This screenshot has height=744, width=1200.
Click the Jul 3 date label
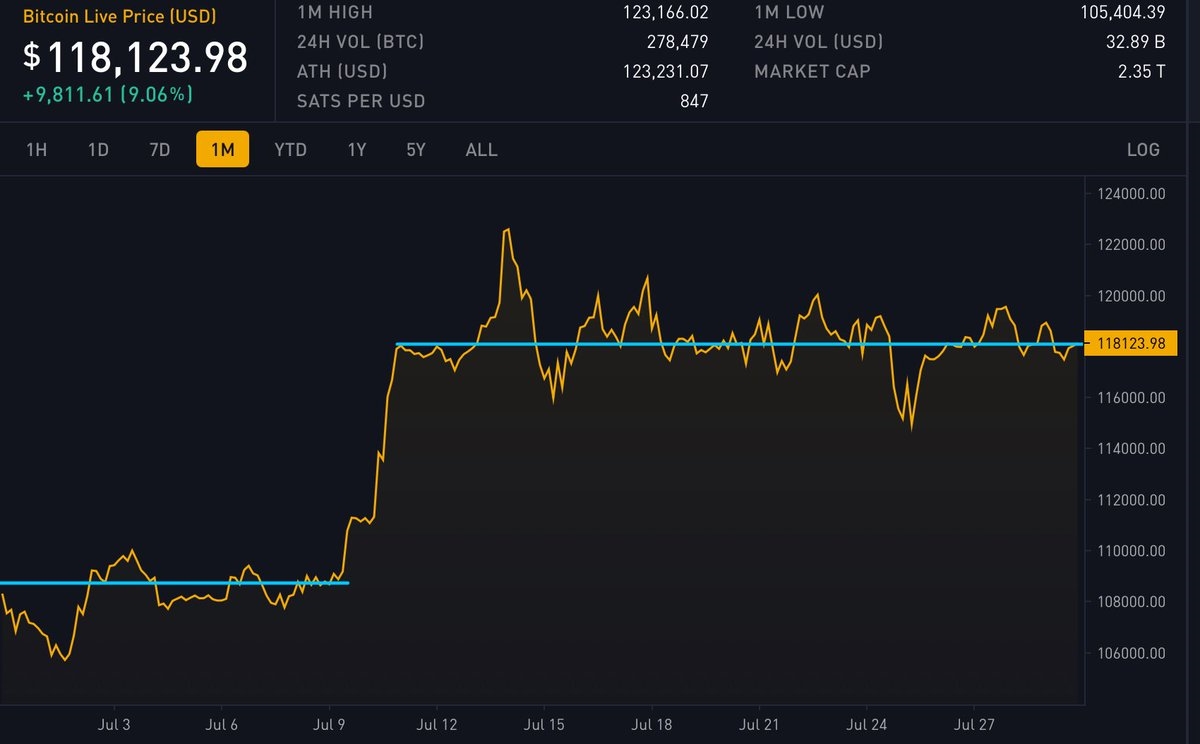click(x=113, y=724)
